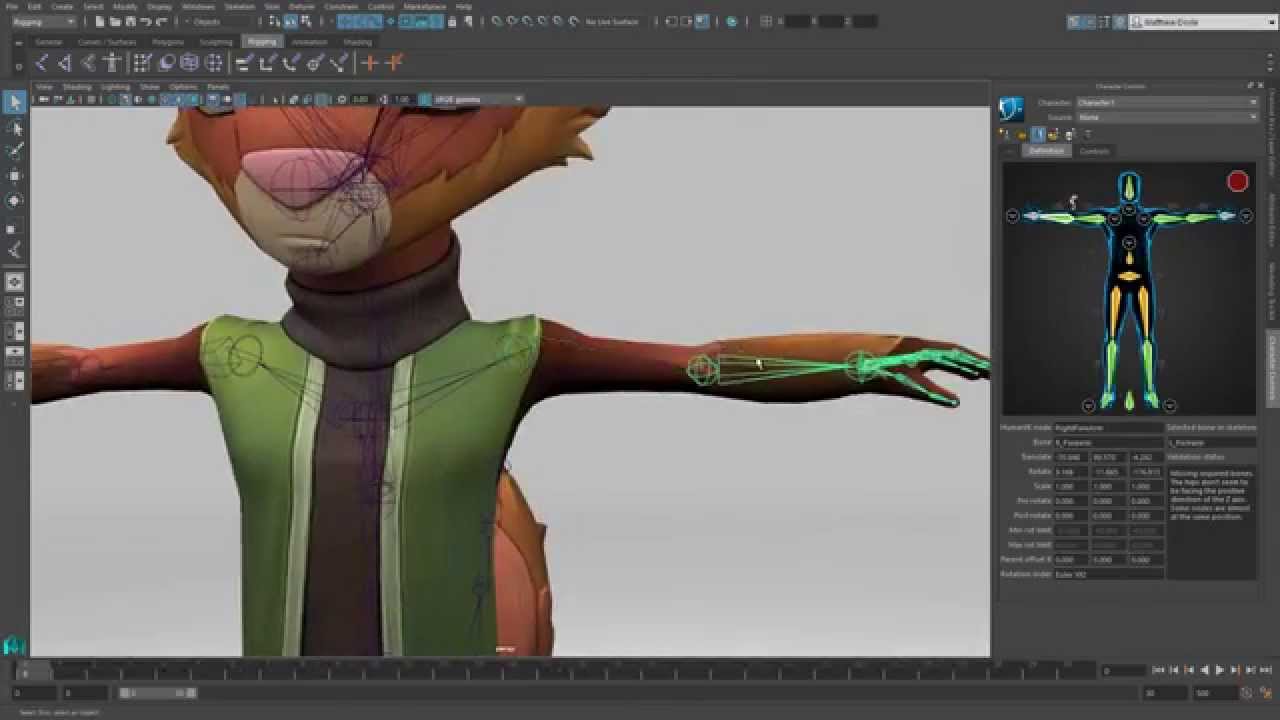Choose the Rotate tool in toolbox

tap(15, 201)
